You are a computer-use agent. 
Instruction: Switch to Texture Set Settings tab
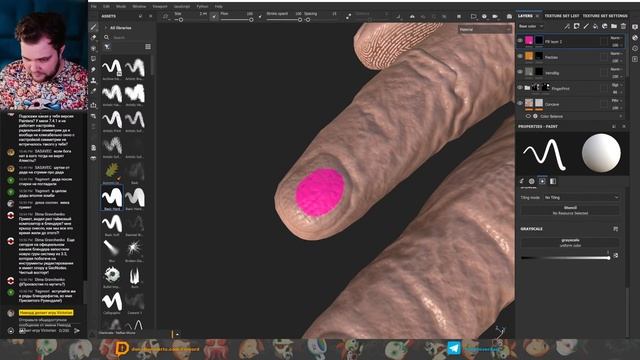coord(605,16)
